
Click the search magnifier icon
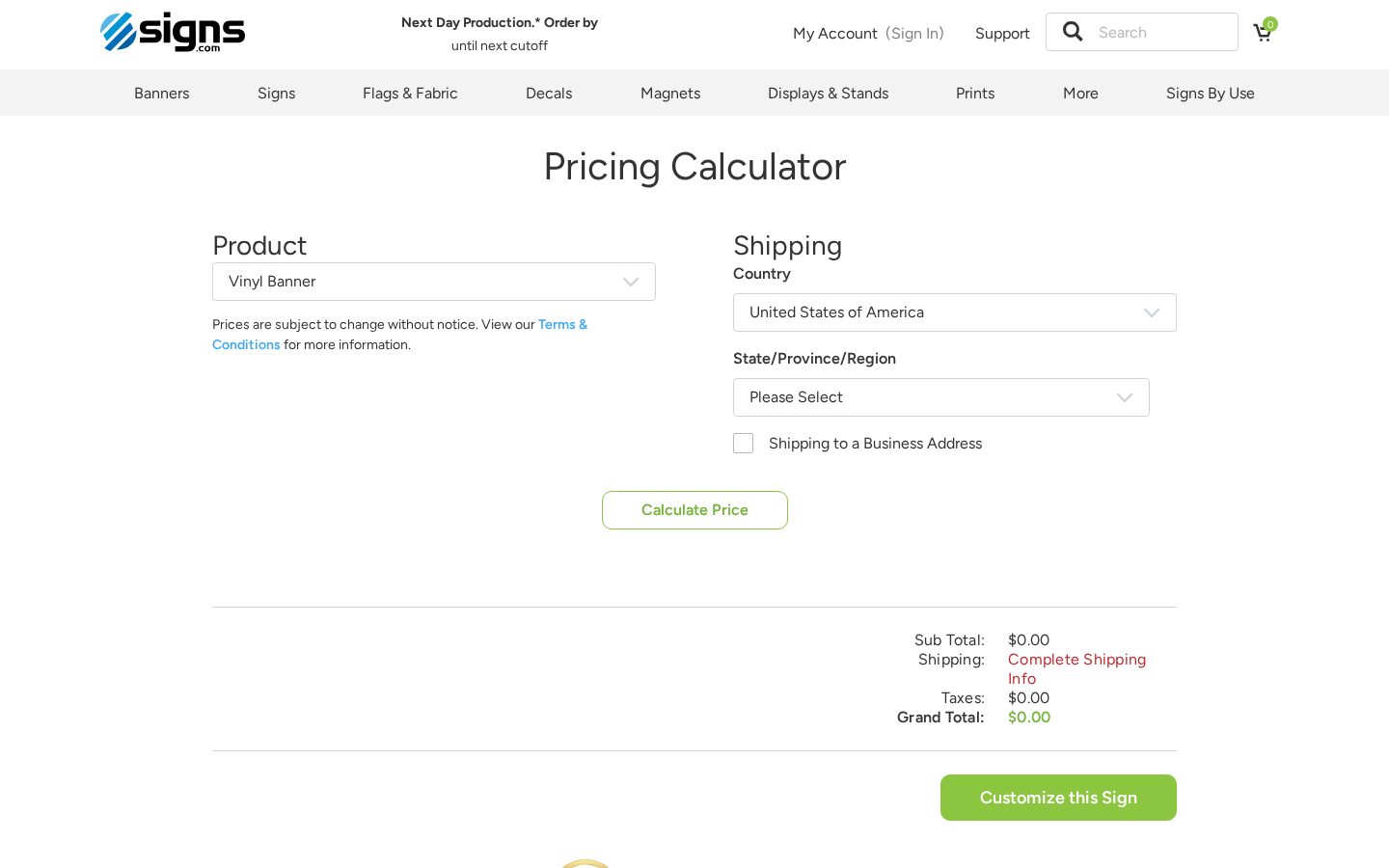(1073, 32)
